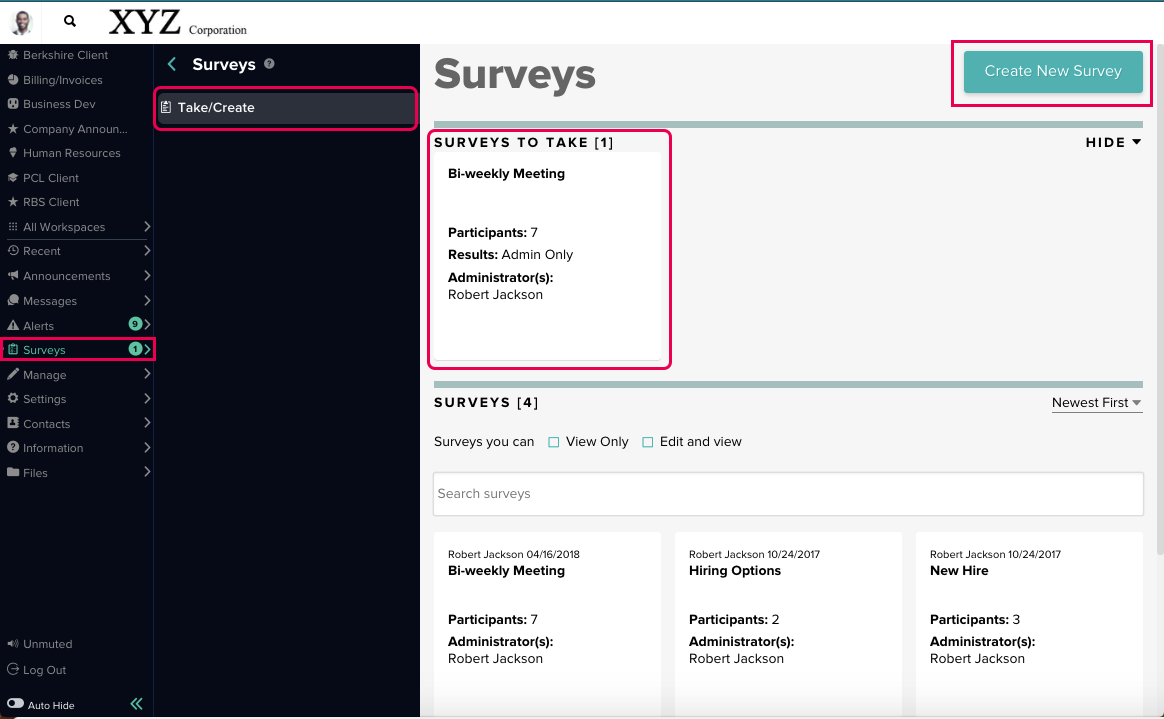Check the View Only checkbox
The width and height of the screenshot is (1164, 719).
pos(554,442)
